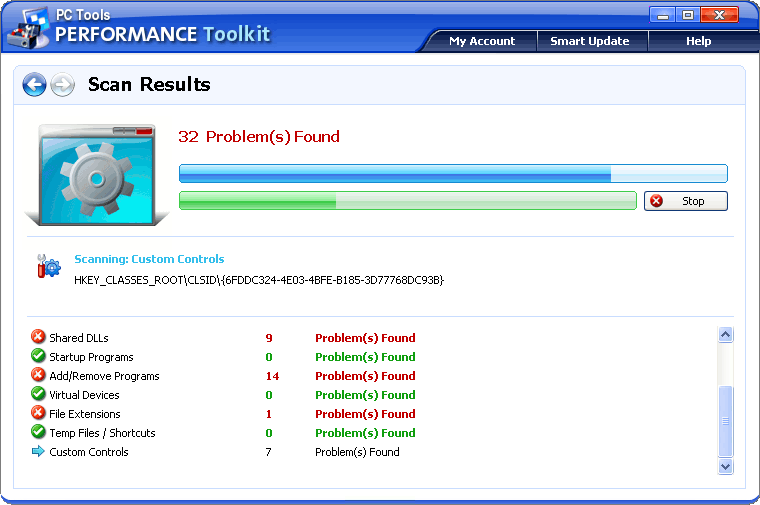Open the My Account tab

tap(482, 41)
